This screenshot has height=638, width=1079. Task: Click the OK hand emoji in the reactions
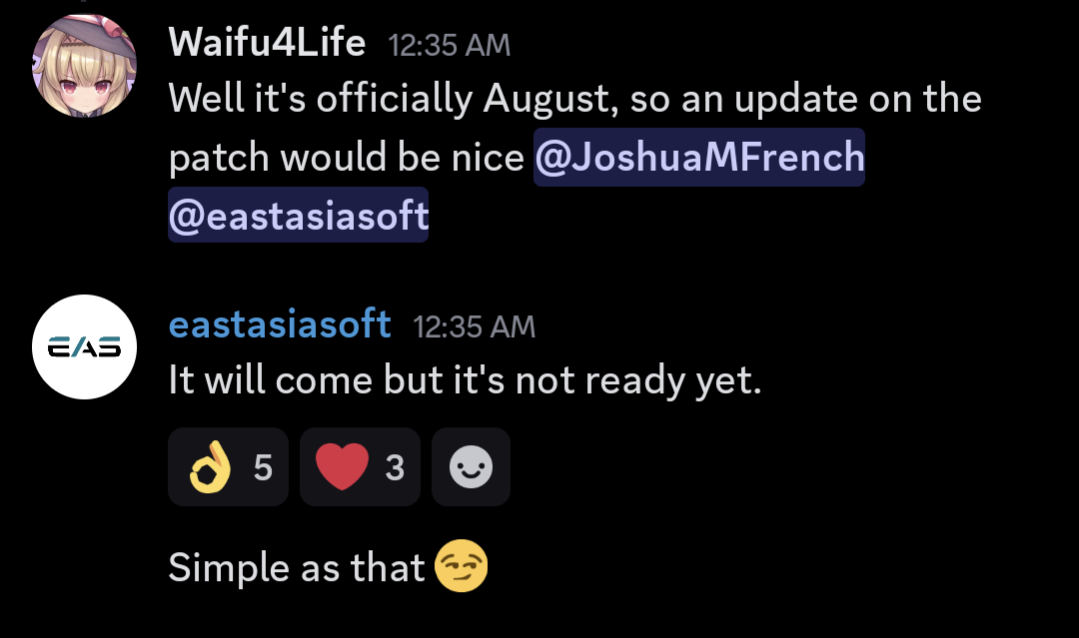click(210, 467)
